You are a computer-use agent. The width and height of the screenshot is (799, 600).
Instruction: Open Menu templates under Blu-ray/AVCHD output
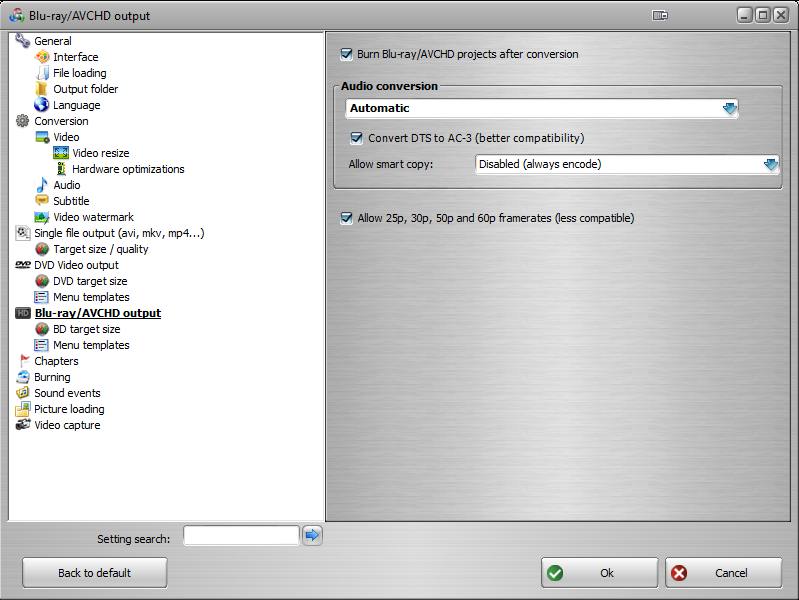coord(91,345)
